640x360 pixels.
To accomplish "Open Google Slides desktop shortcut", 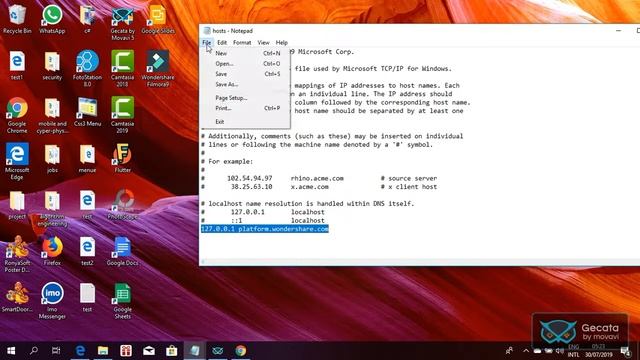I will coord(158,19).
